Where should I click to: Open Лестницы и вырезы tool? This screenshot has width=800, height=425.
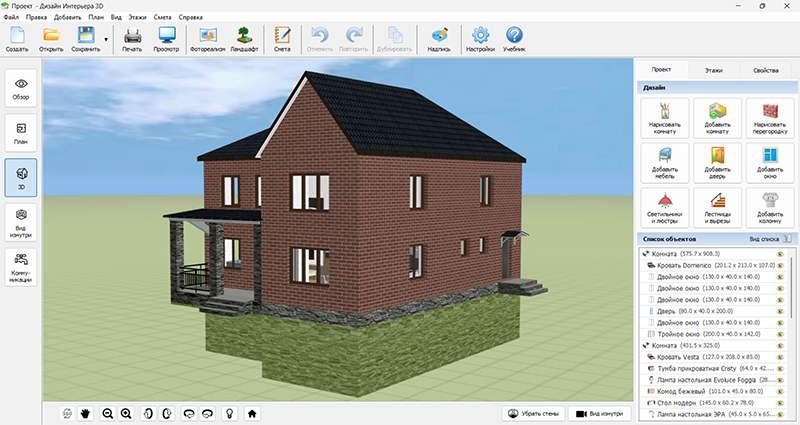tap(717, 208)
